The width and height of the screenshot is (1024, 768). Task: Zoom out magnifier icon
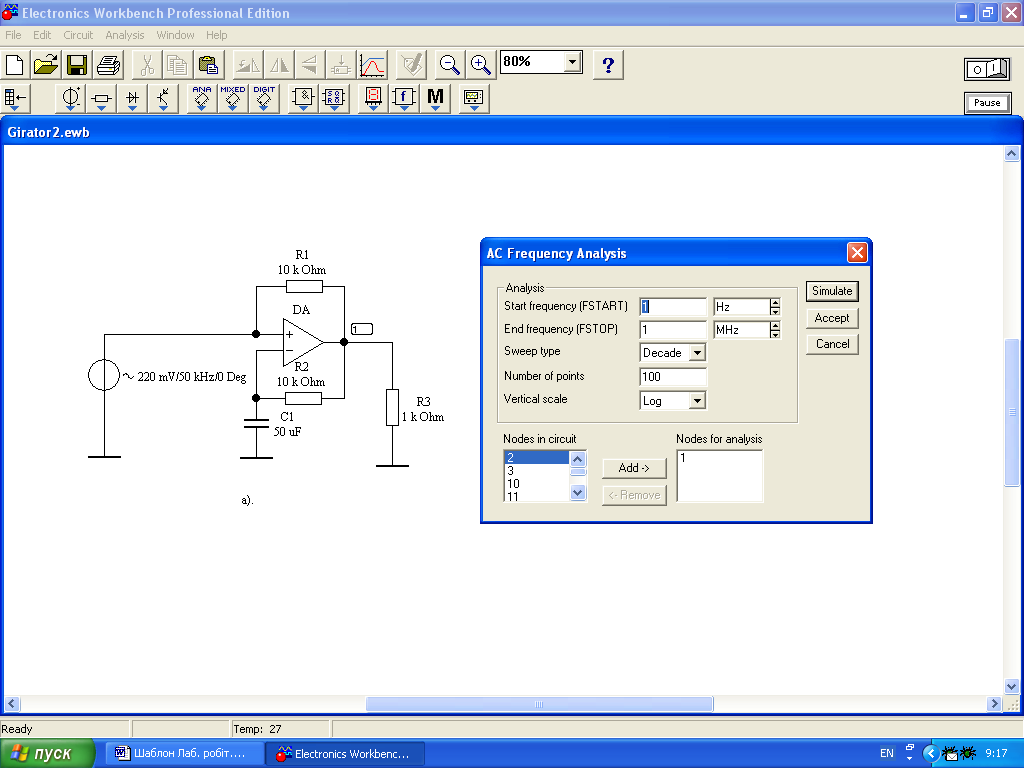click(449, 65)
